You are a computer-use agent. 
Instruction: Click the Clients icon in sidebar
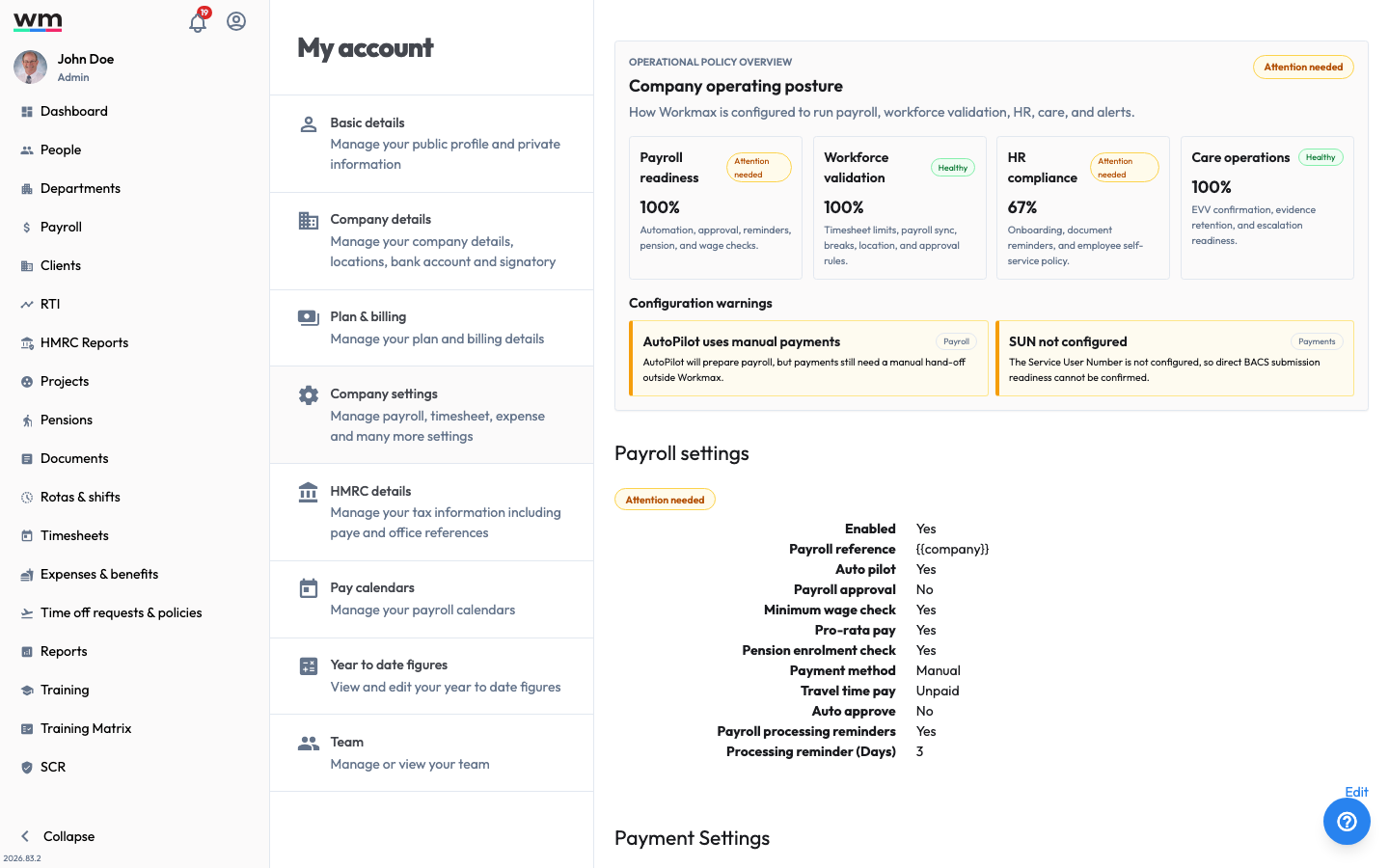click(27, 266)
